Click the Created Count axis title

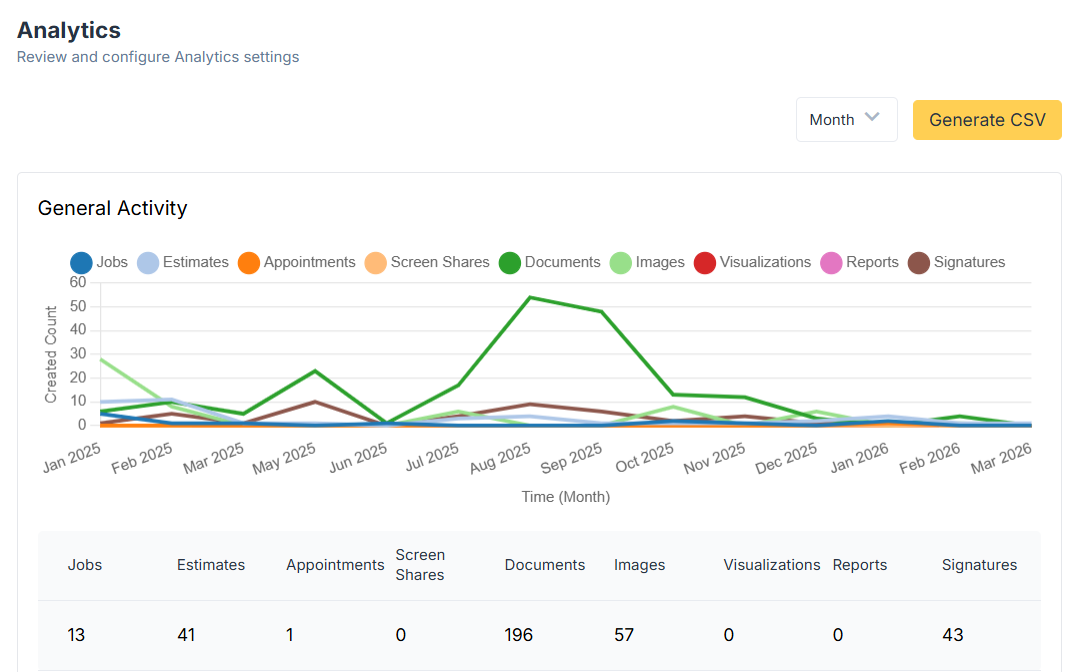(50, 354)
